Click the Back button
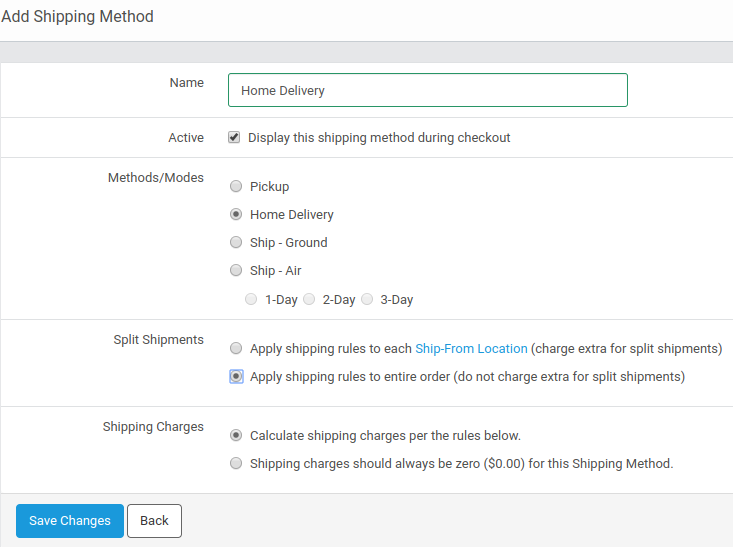The height and width of the screenshot is (547, 733). [154, 521]
